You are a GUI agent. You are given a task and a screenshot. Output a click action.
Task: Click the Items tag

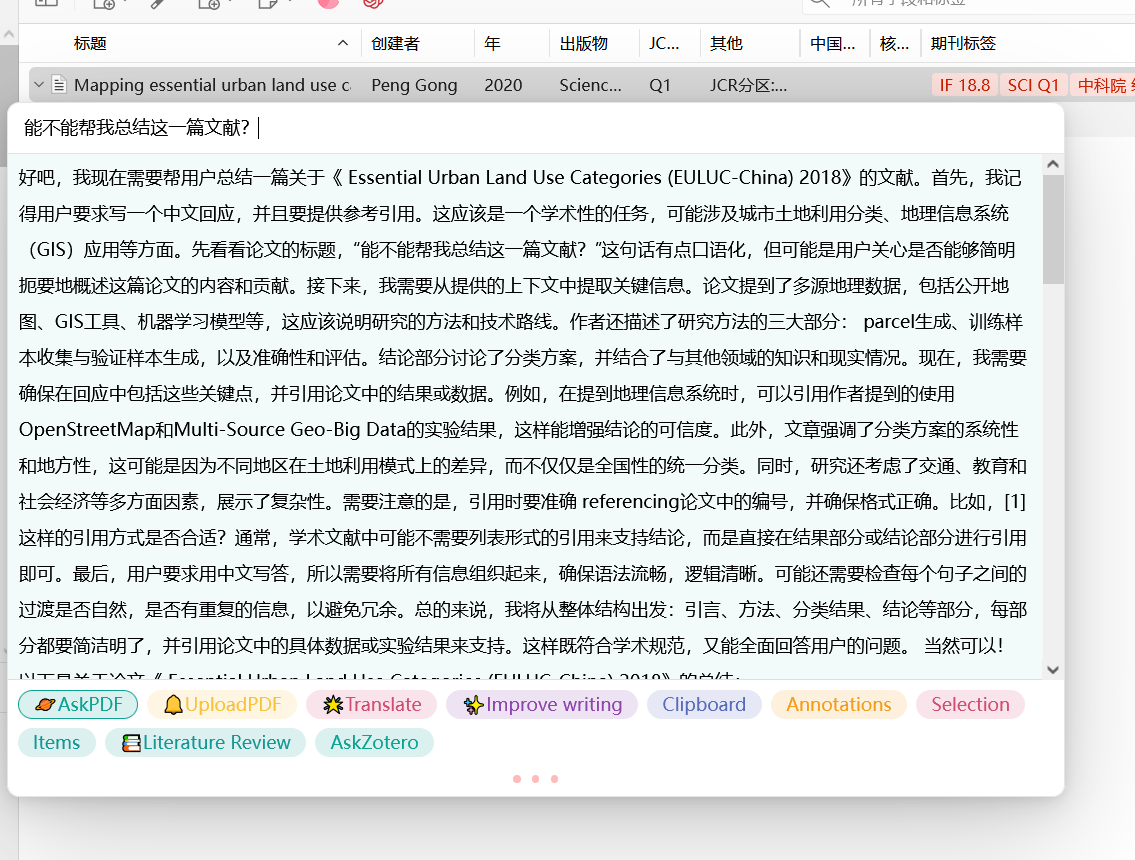[56, 743]
